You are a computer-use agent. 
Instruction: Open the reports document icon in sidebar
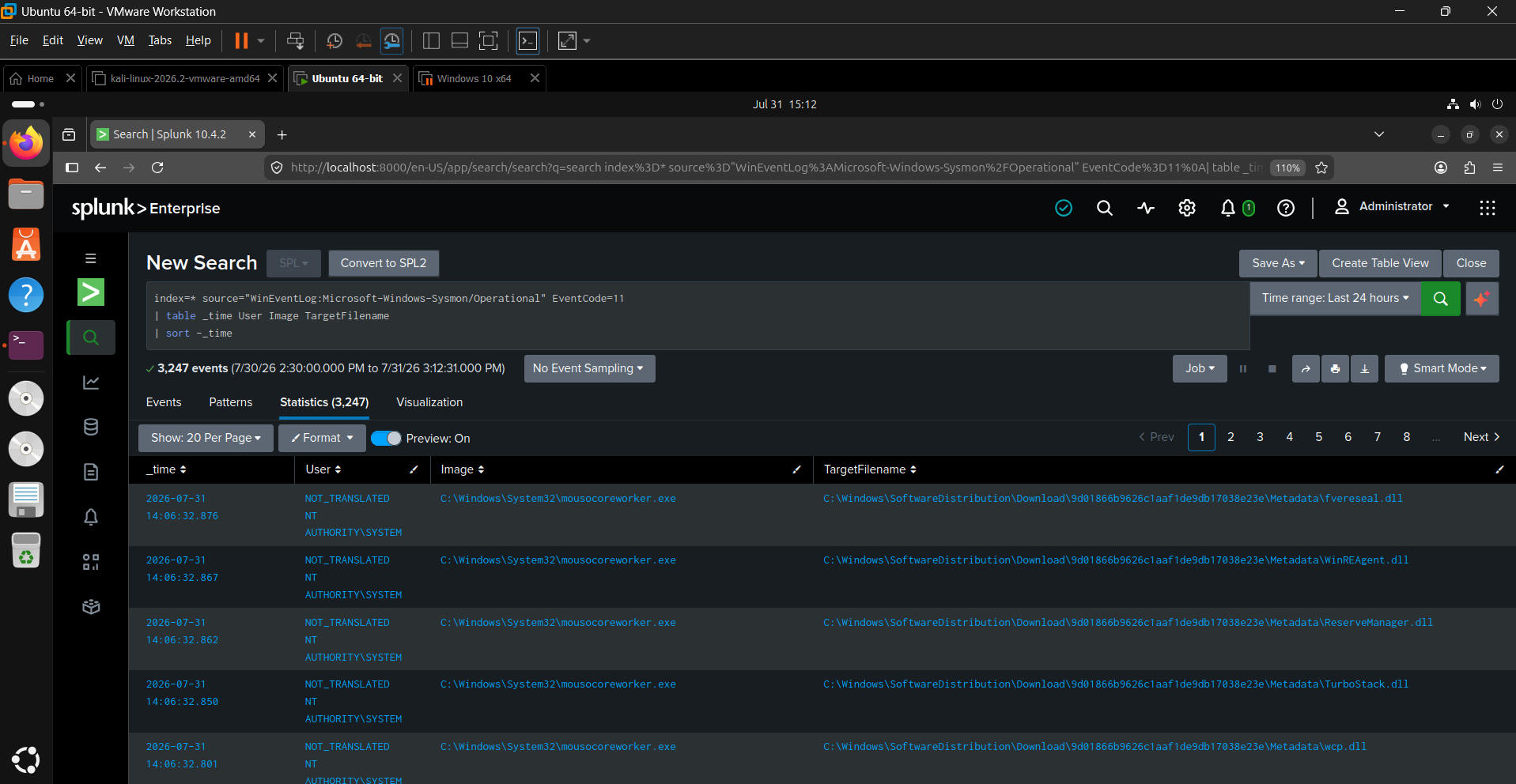[x=91, y=472]
